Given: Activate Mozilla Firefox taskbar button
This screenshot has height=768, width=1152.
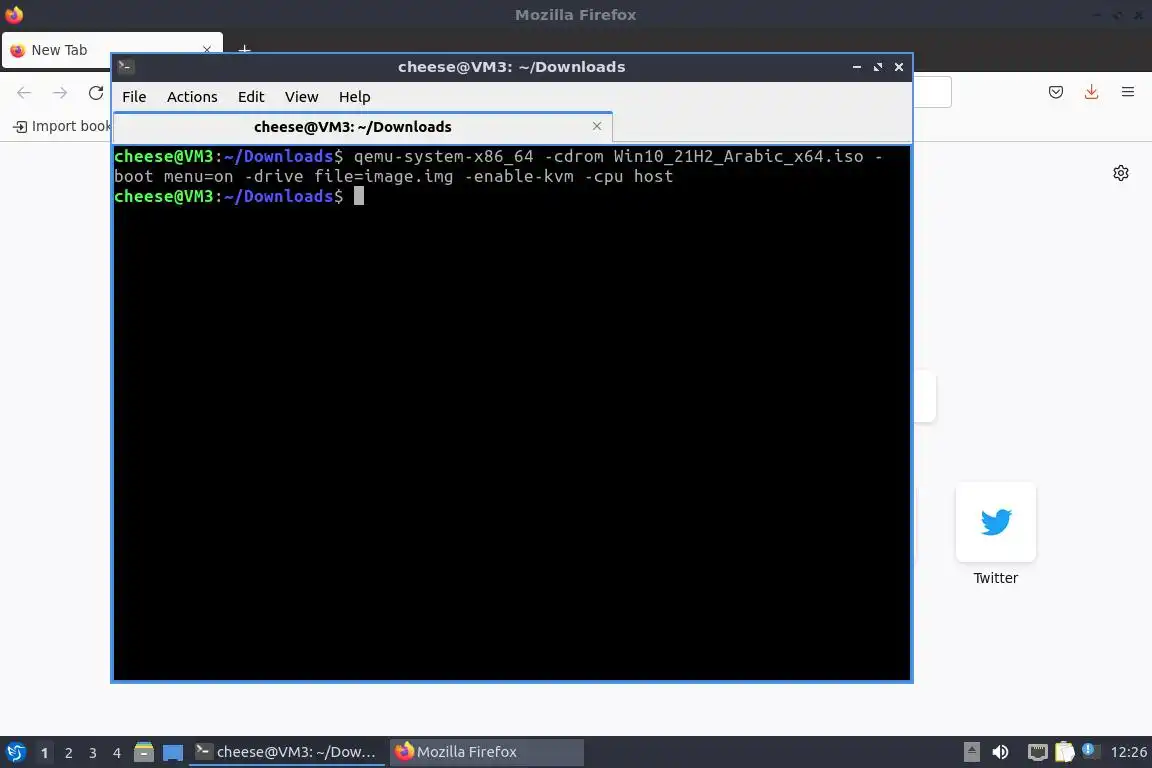Looking at the screenshot, I should pos(486,752).
